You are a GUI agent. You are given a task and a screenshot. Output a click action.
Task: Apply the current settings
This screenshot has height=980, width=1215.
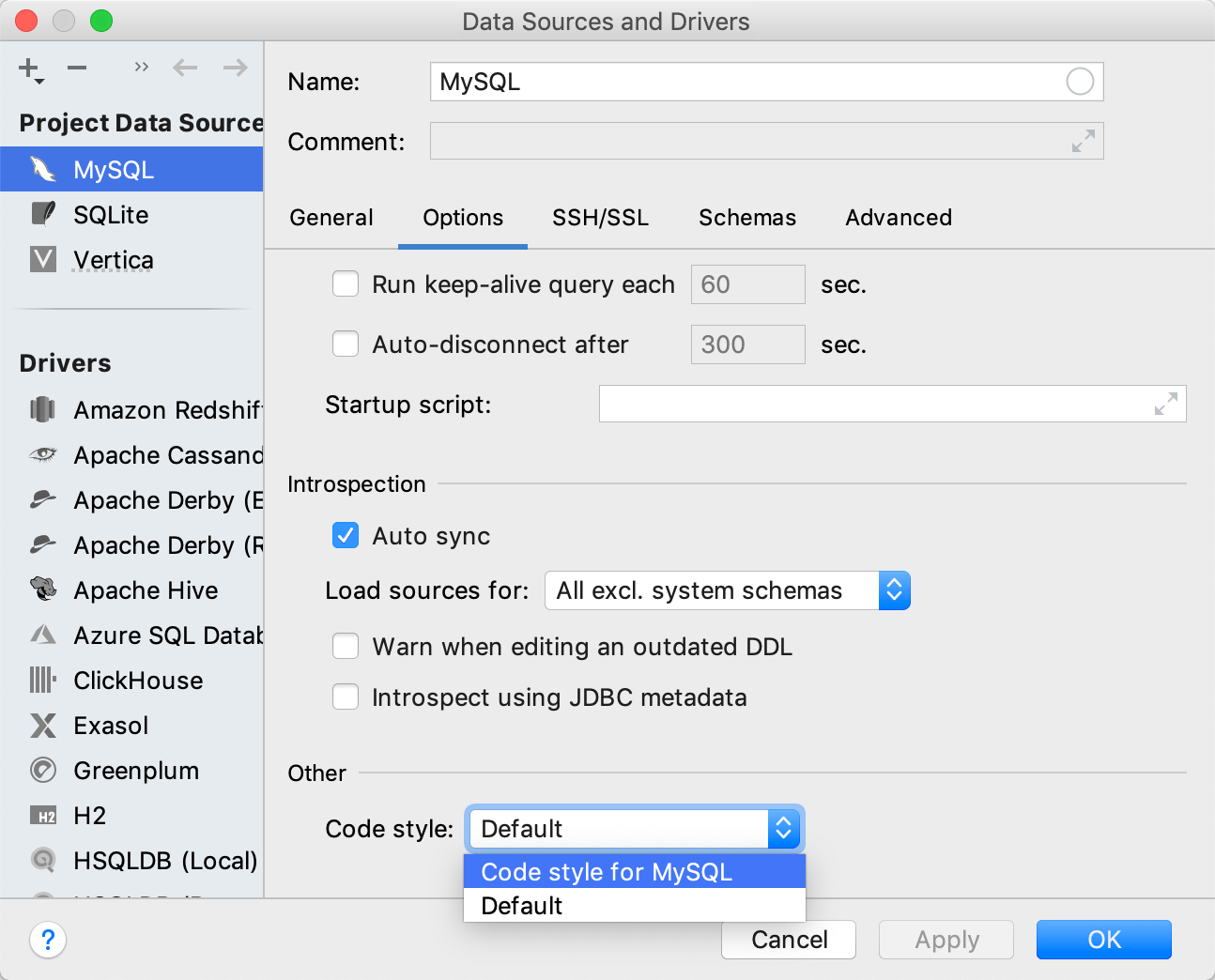tap(946, 939)
